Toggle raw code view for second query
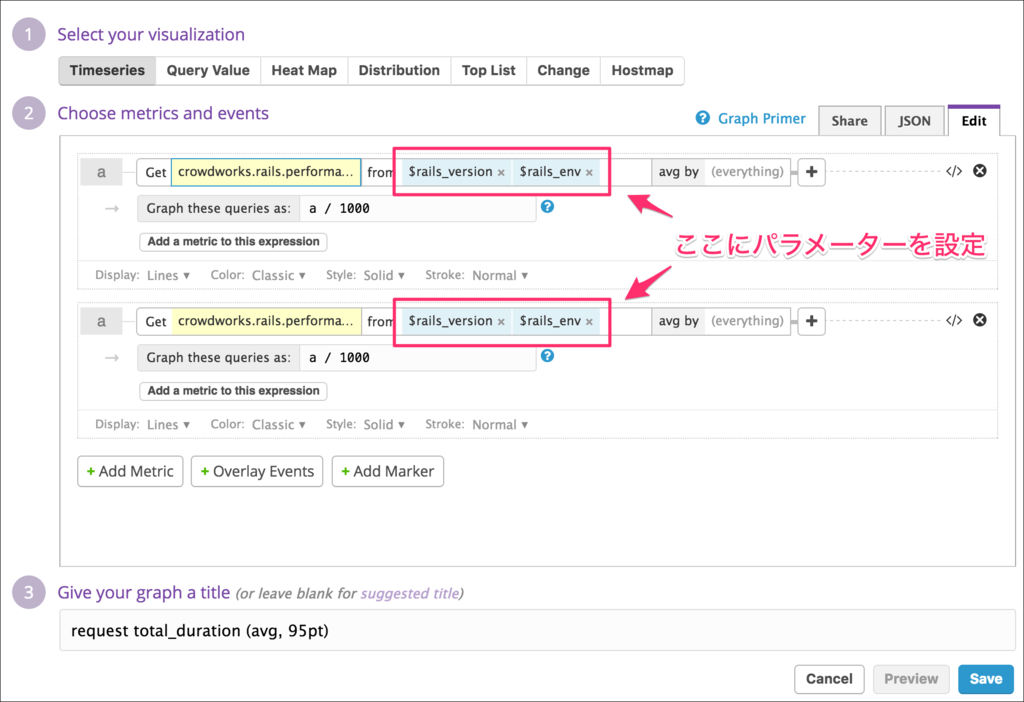 point(954,320)
